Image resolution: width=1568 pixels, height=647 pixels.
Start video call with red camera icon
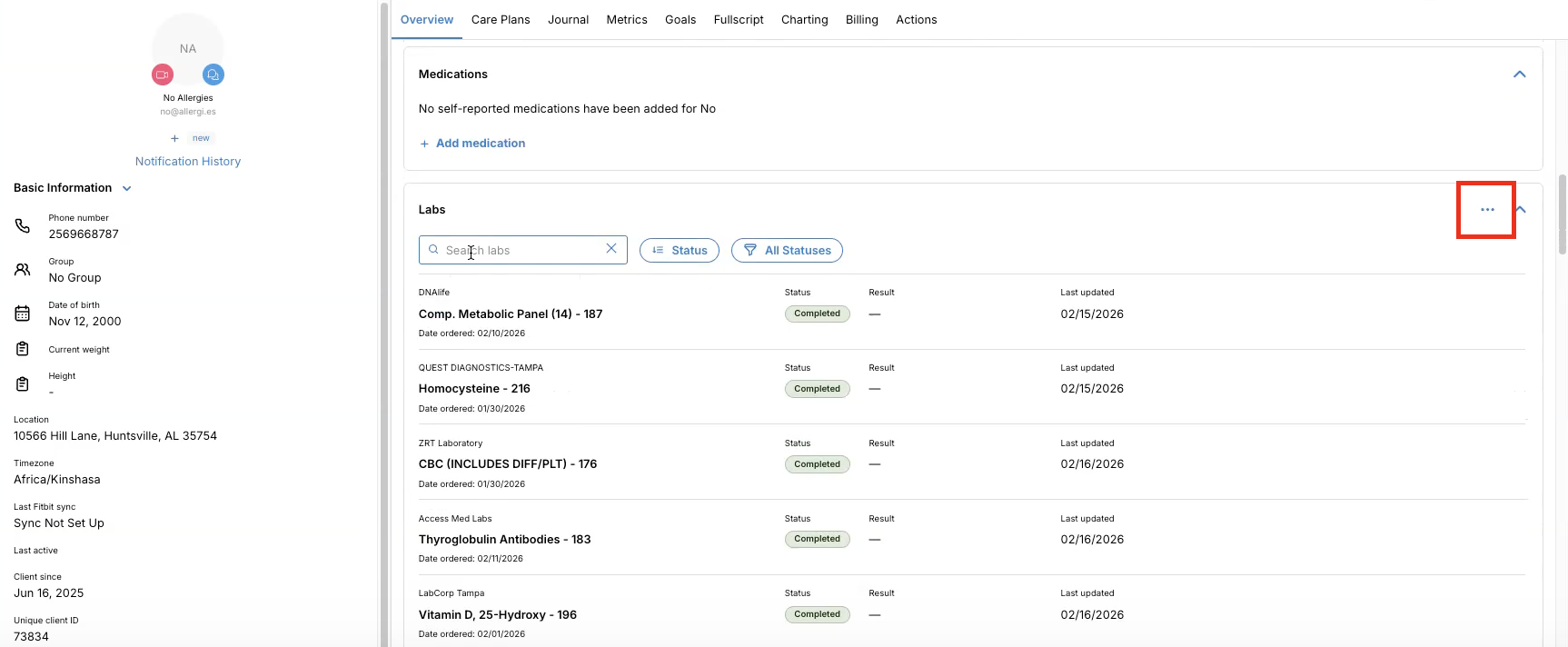pyautogui.click(x=163, y=75)
